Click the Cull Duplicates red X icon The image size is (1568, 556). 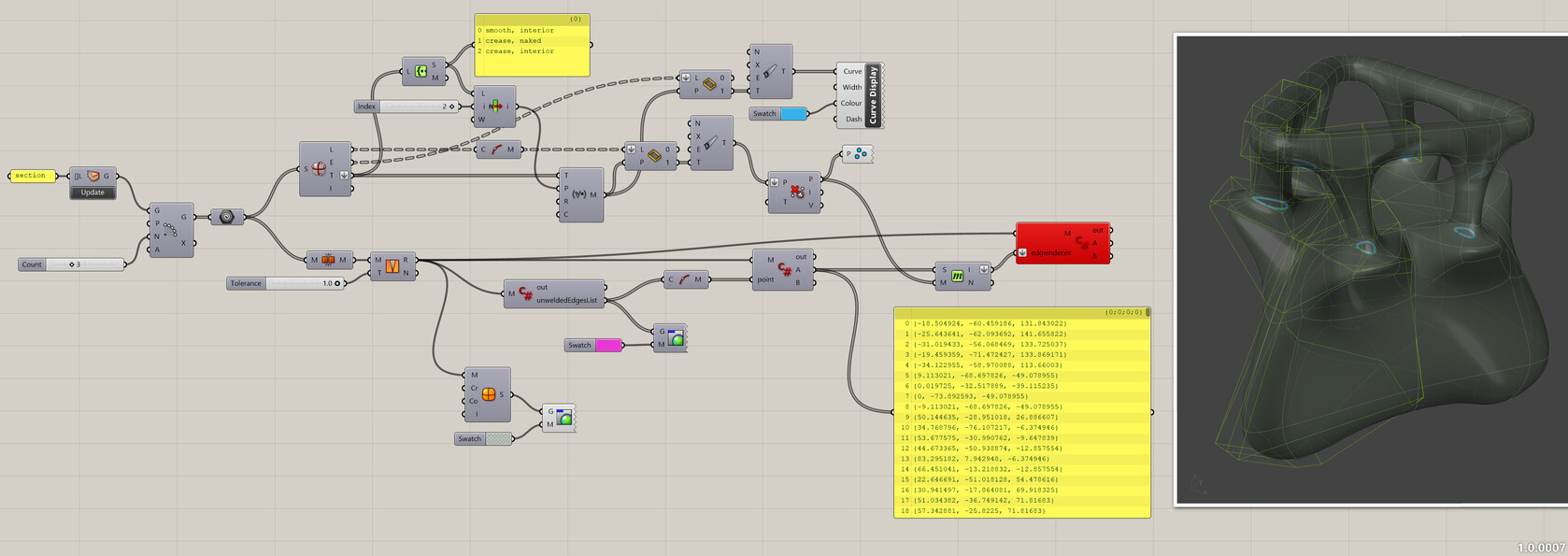[797, 192]
